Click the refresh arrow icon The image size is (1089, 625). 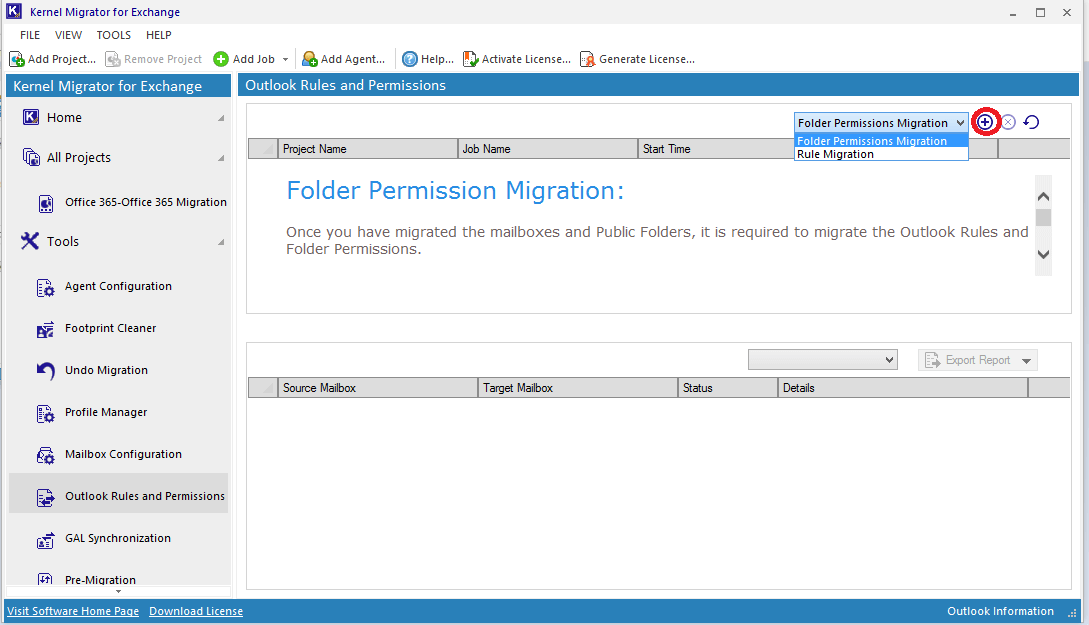tap(1031, 122)
